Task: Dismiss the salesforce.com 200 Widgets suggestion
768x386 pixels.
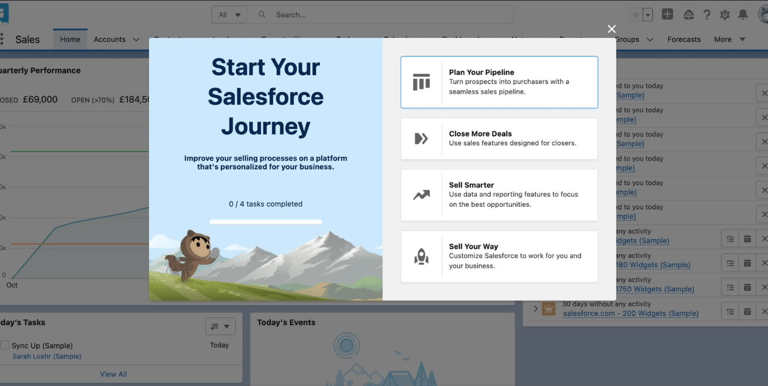Action: (x=763, y=311)
